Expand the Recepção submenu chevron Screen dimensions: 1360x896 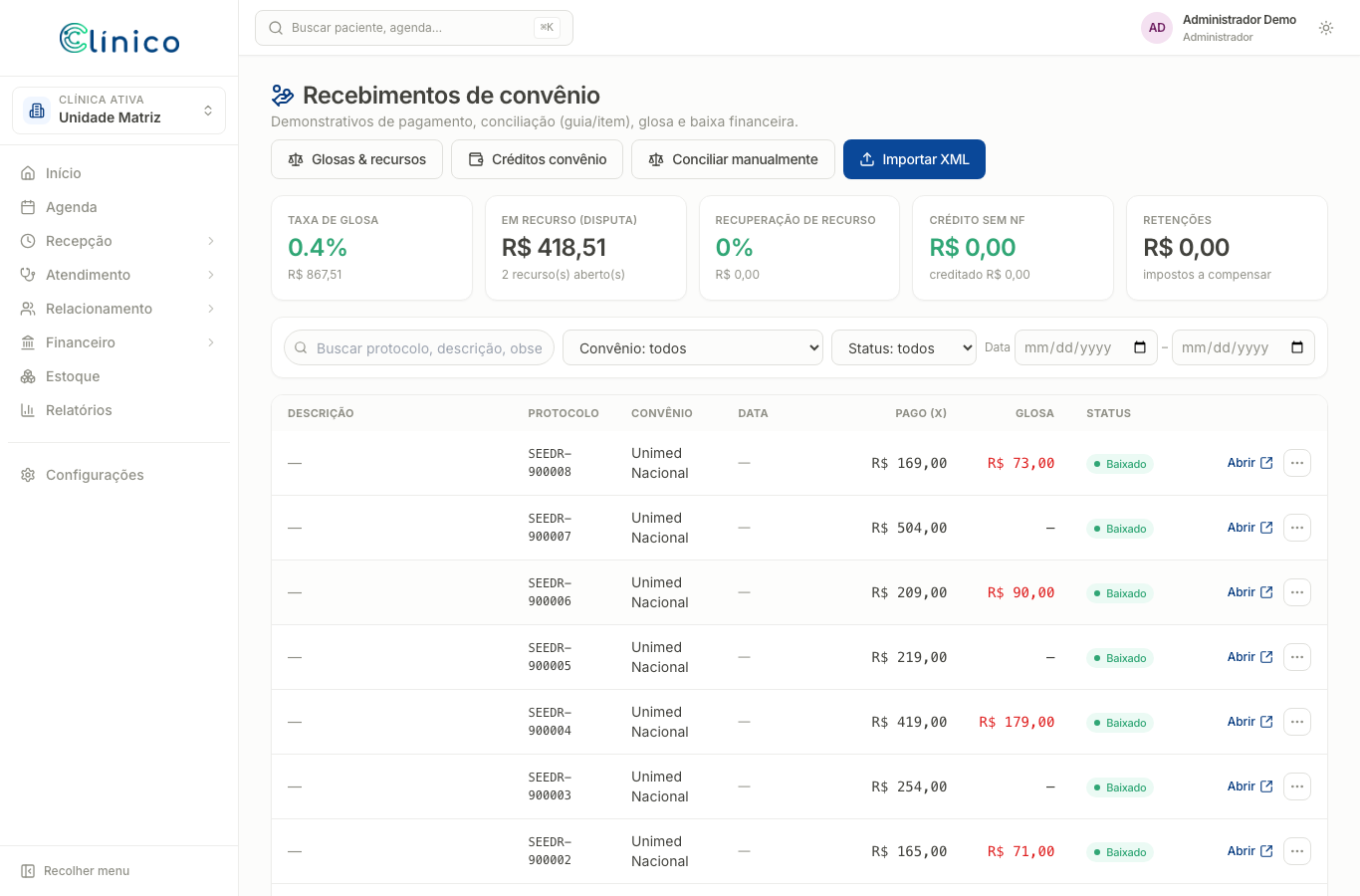click(x=211, y=241)
